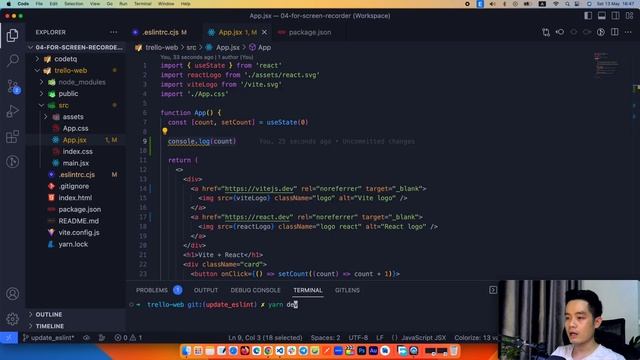Image resolution: width=640 pixels, height=360 pixels.
Task: Open the DEBUG CONSOLE panel tab
Action: 256,290
